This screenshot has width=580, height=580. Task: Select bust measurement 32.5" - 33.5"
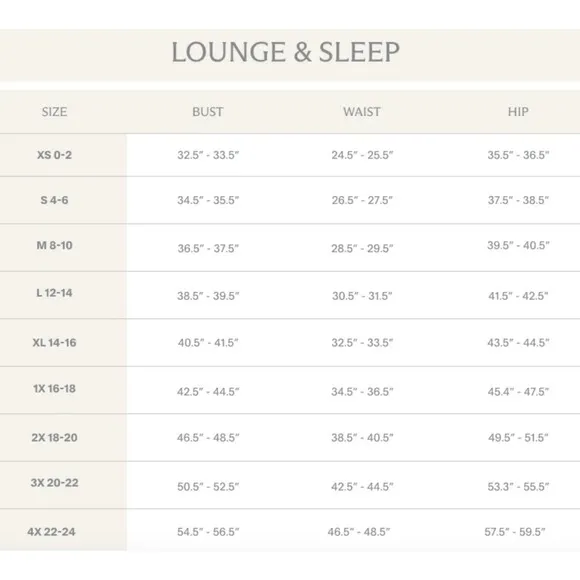click(208, 155)
